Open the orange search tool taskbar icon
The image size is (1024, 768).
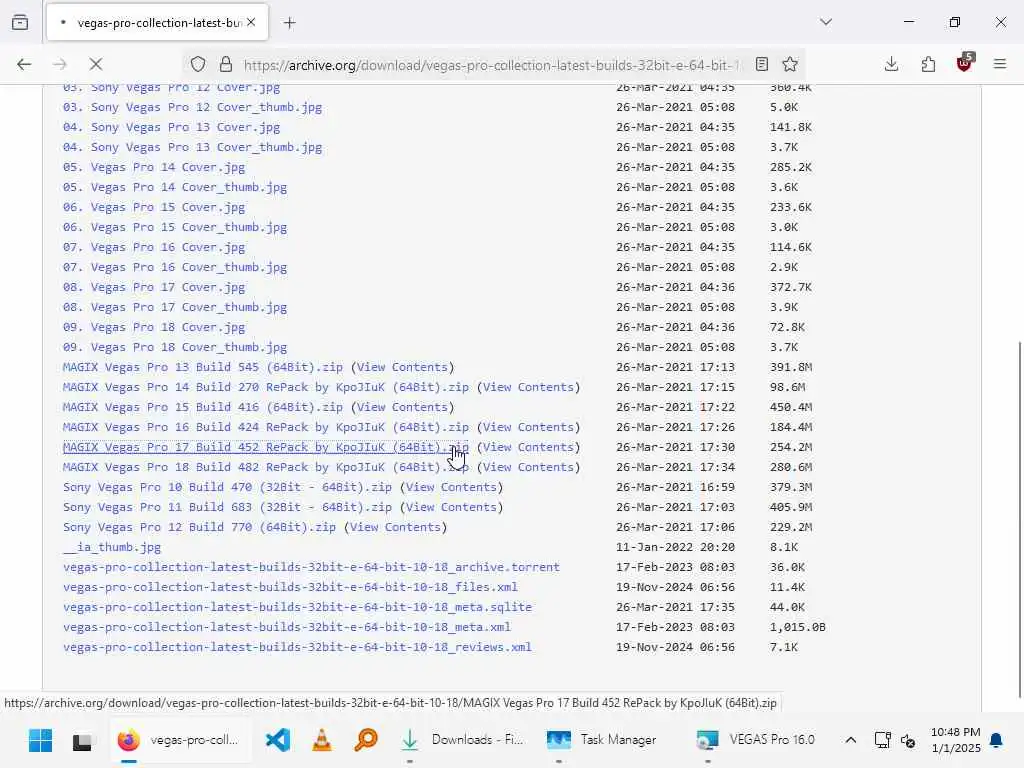366,741
